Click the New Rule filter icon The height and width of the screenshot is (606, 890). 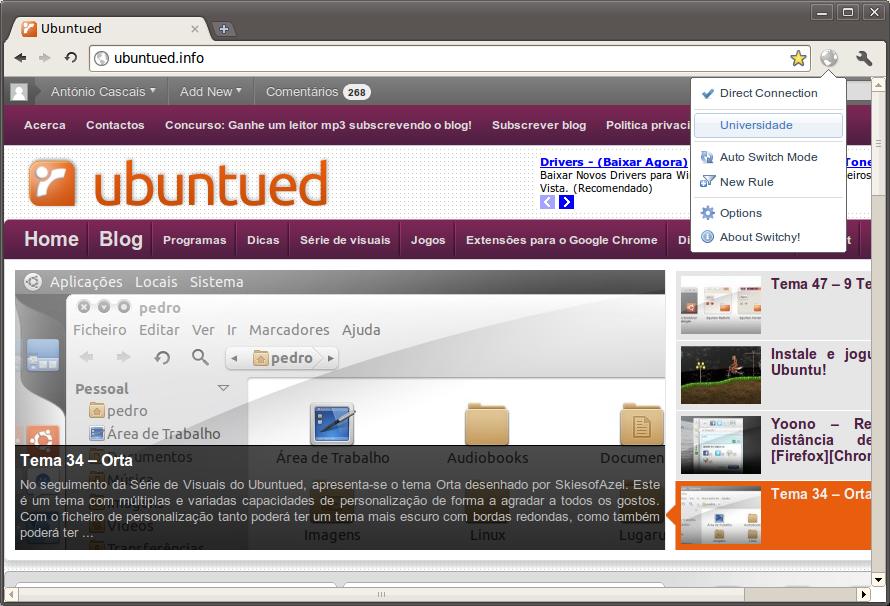707,182
